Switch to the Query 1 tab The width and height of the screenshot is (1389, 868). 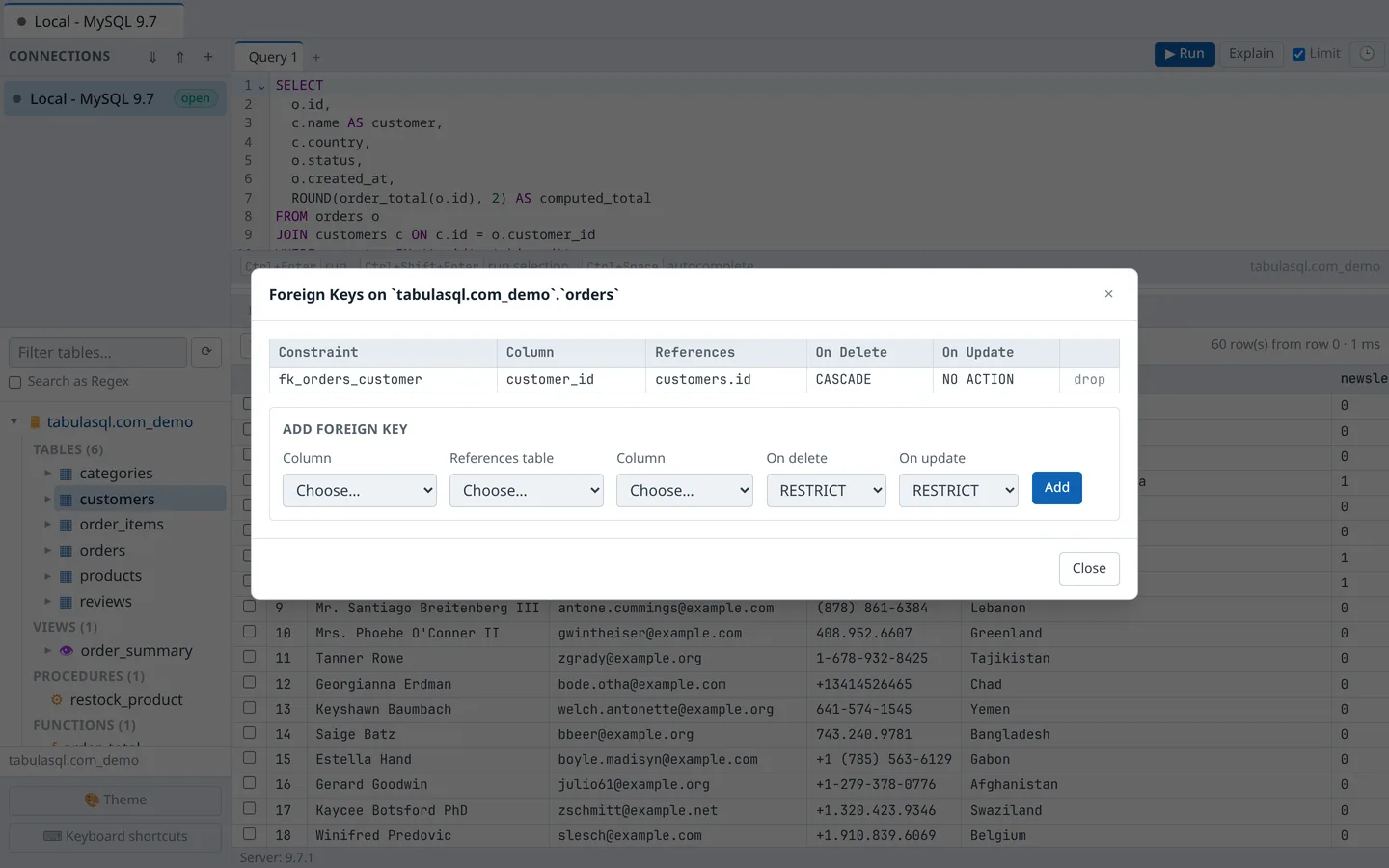(x=272, y=57)
